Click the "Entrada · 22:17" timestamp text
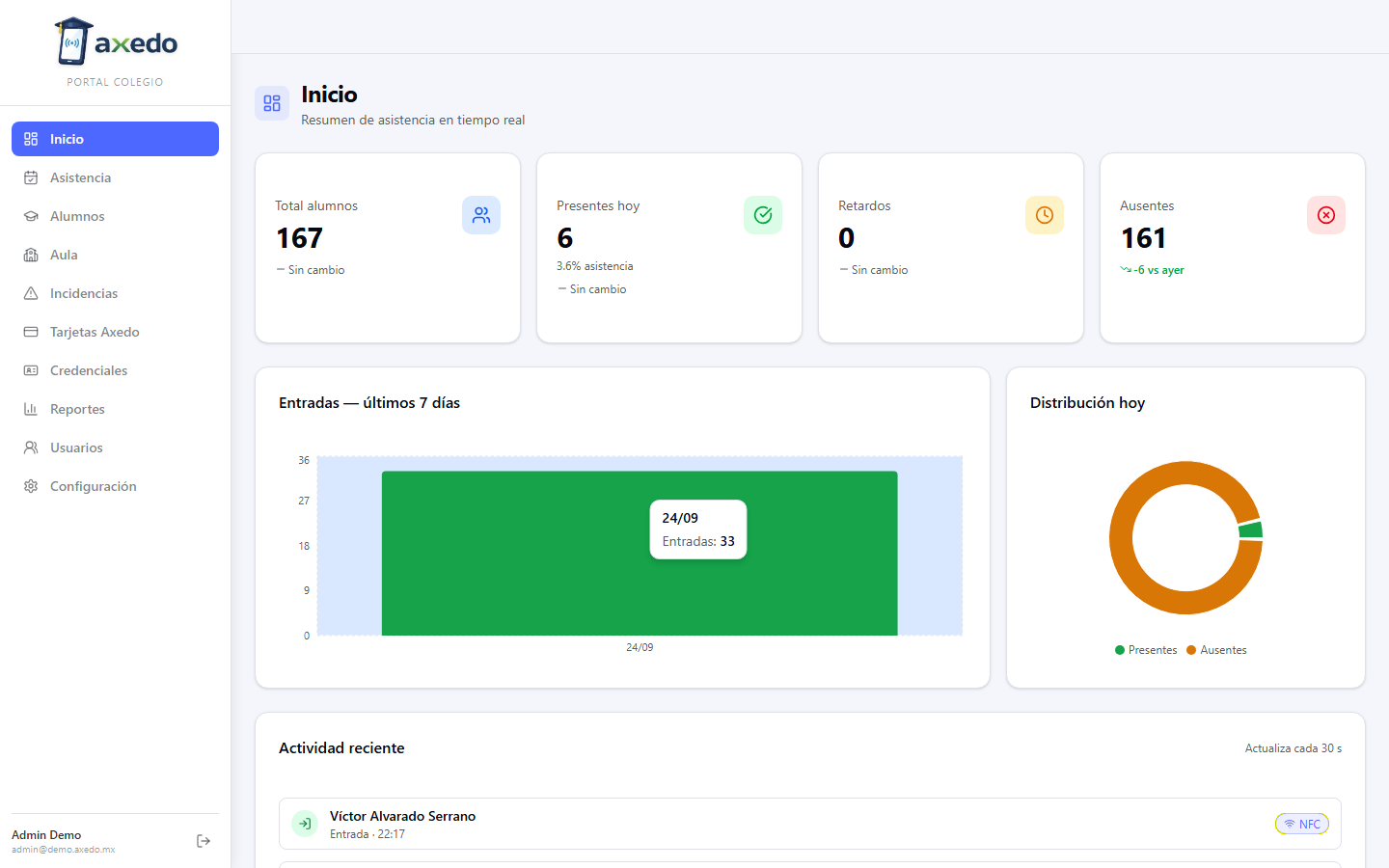 (368, 834)
